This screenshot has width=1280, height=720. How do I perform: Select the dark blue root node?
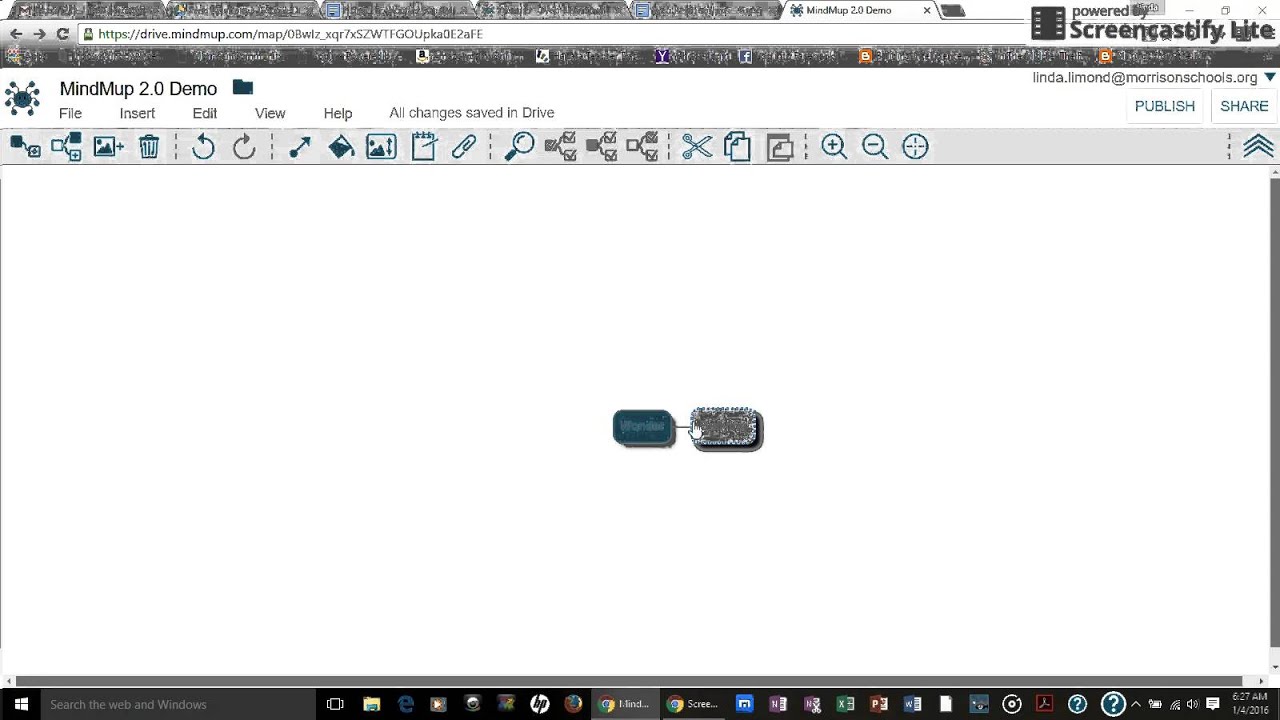[x=644, y=428]
